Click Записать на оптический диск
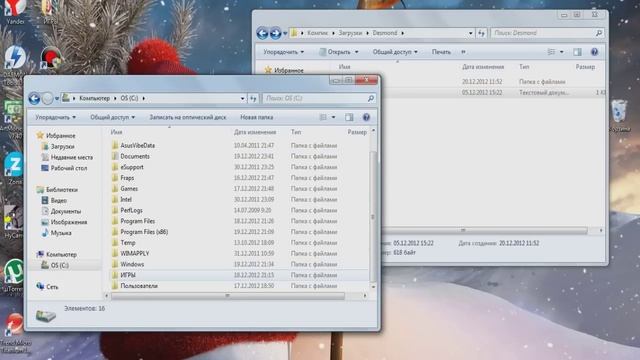This screenshot has width=640, height=360. 188,118
